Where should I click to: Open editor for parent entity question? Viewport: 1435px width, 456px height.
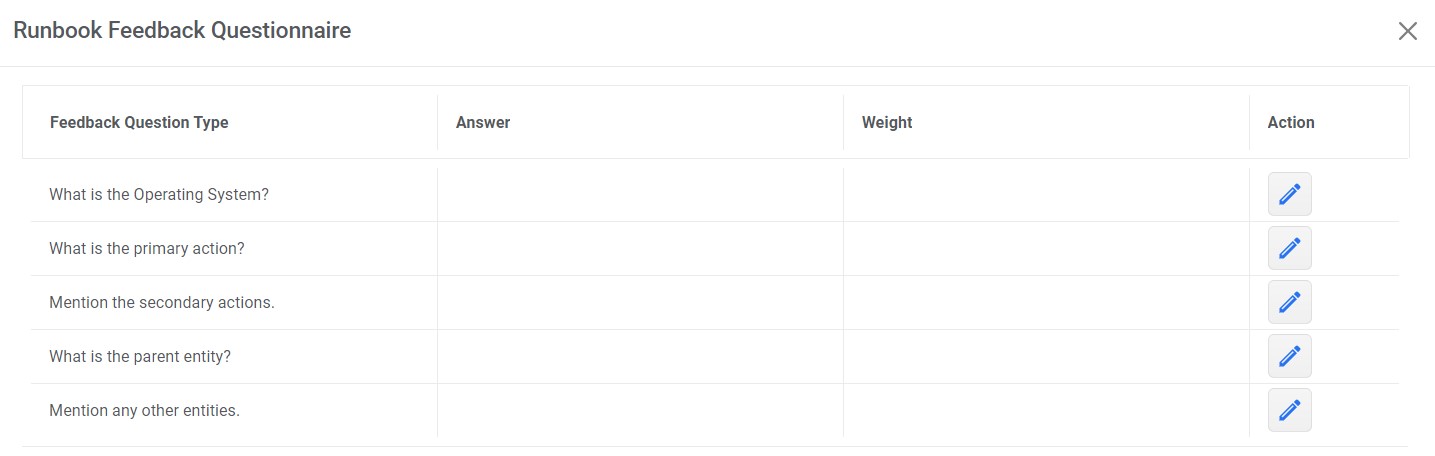[x=1289, y=356]
